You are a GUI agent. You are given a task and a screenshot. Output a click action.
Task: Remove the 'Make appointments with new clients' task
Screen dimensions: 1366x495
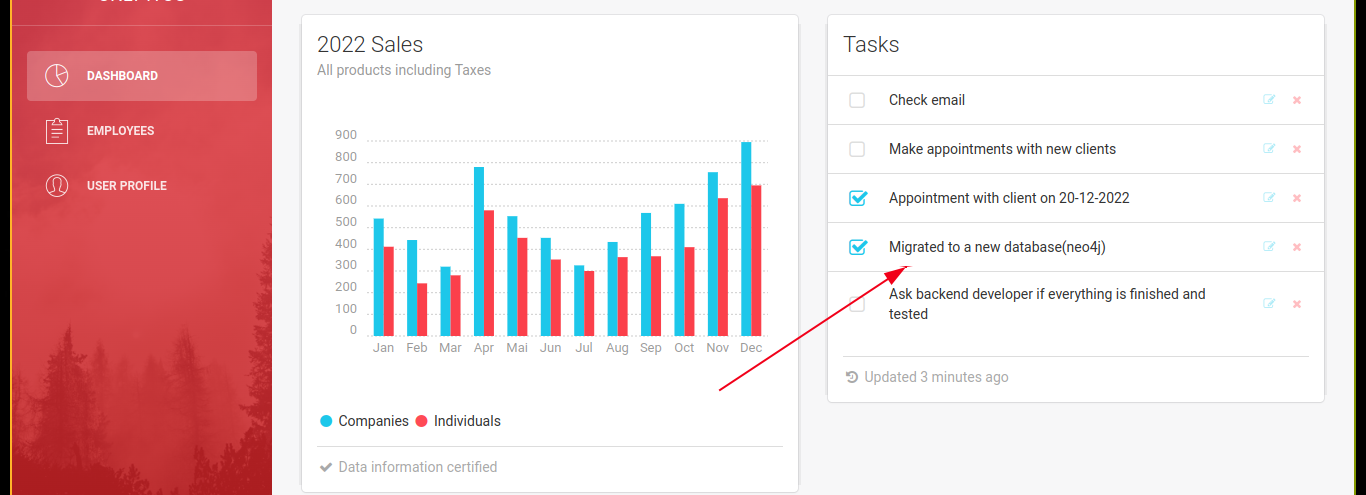coord(1297,149)
